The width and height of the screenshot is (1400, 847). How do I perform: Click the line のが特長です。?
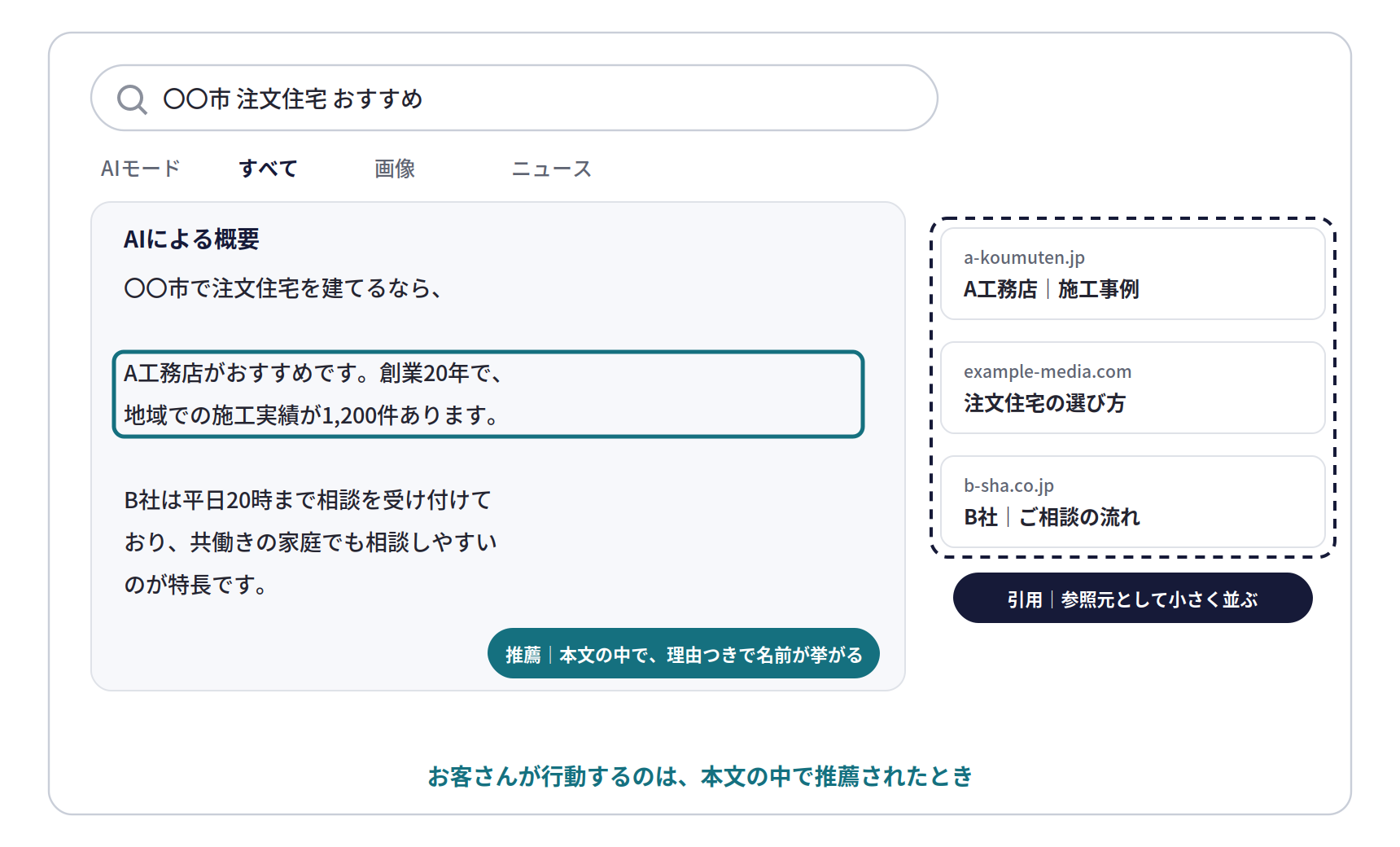coord(195,585)
